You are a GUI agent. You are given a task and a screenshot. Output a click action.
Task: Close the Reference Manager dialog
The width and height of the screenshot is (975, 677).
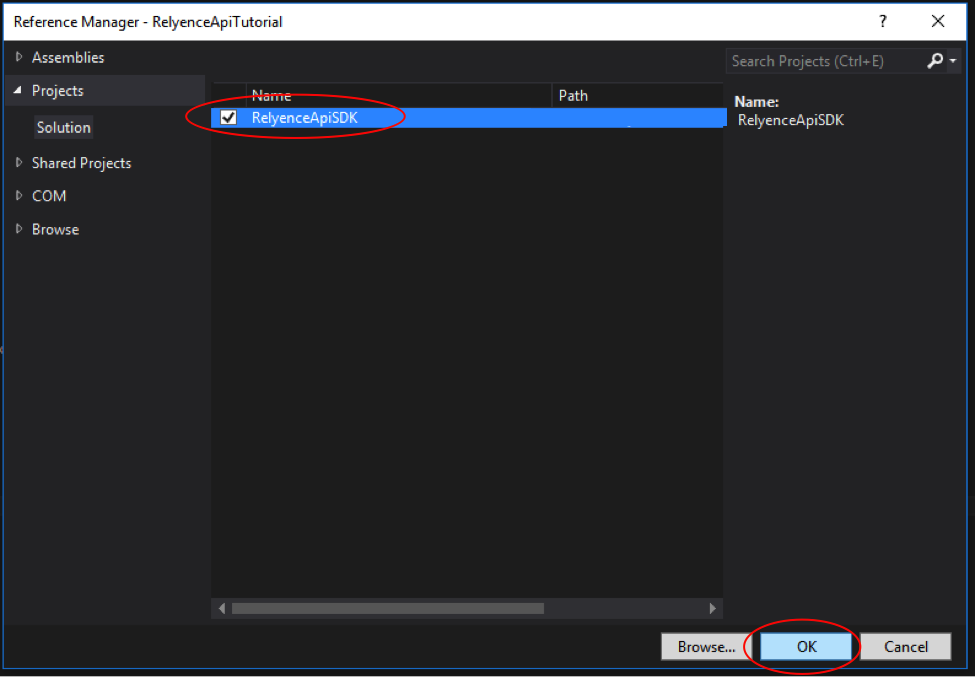[x=938, y=21]
